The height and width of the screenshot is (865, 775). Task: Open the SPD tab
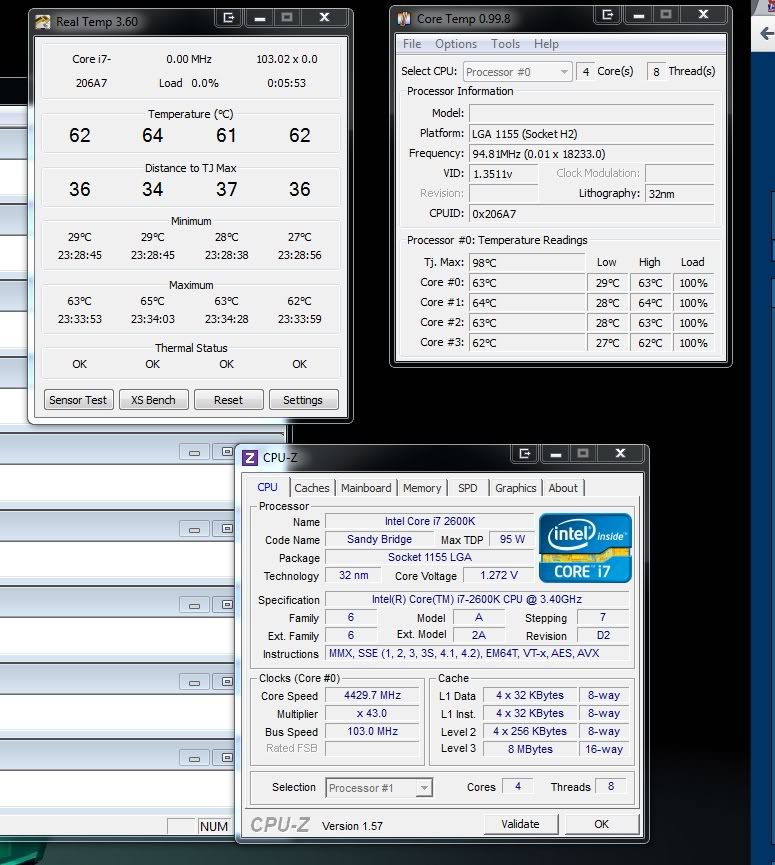467,488
